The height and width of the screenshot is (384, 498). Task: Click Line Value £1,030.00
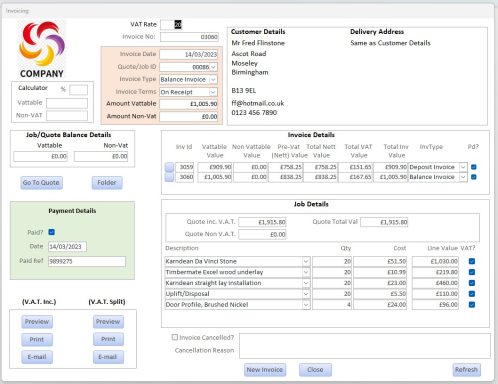tap(435, 261)
